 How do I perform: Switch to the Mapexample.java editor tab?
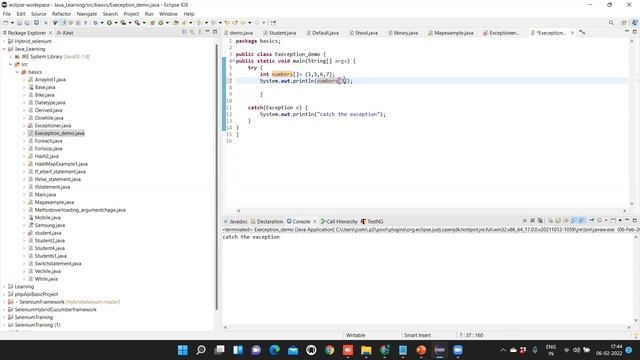click(x=451, y=33)
